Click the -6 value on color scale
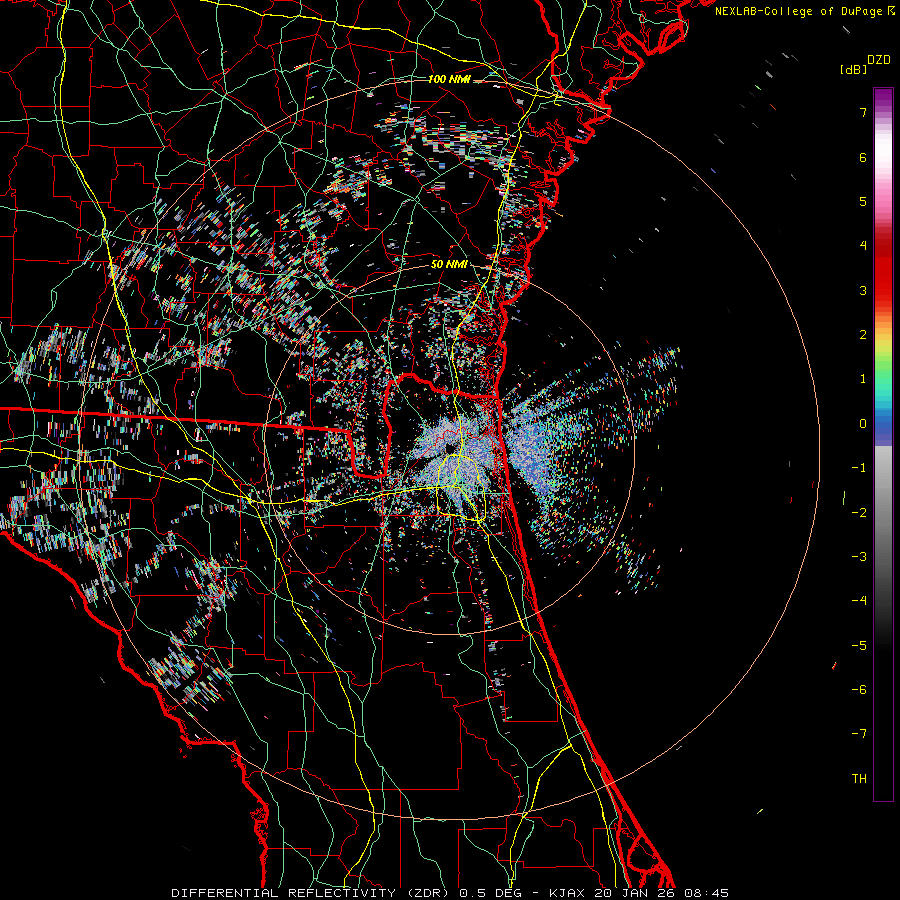Viewport: 900px width, 900px height. pos(859,690)
